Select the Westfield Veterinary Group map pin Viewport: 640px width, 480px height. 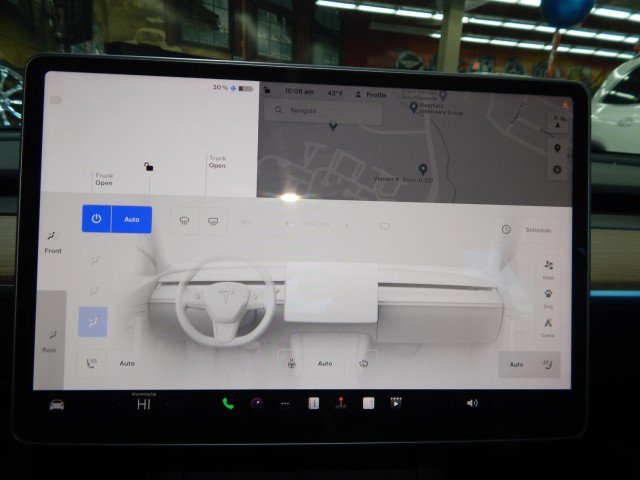pyautogui.click(x=413, y=107)
